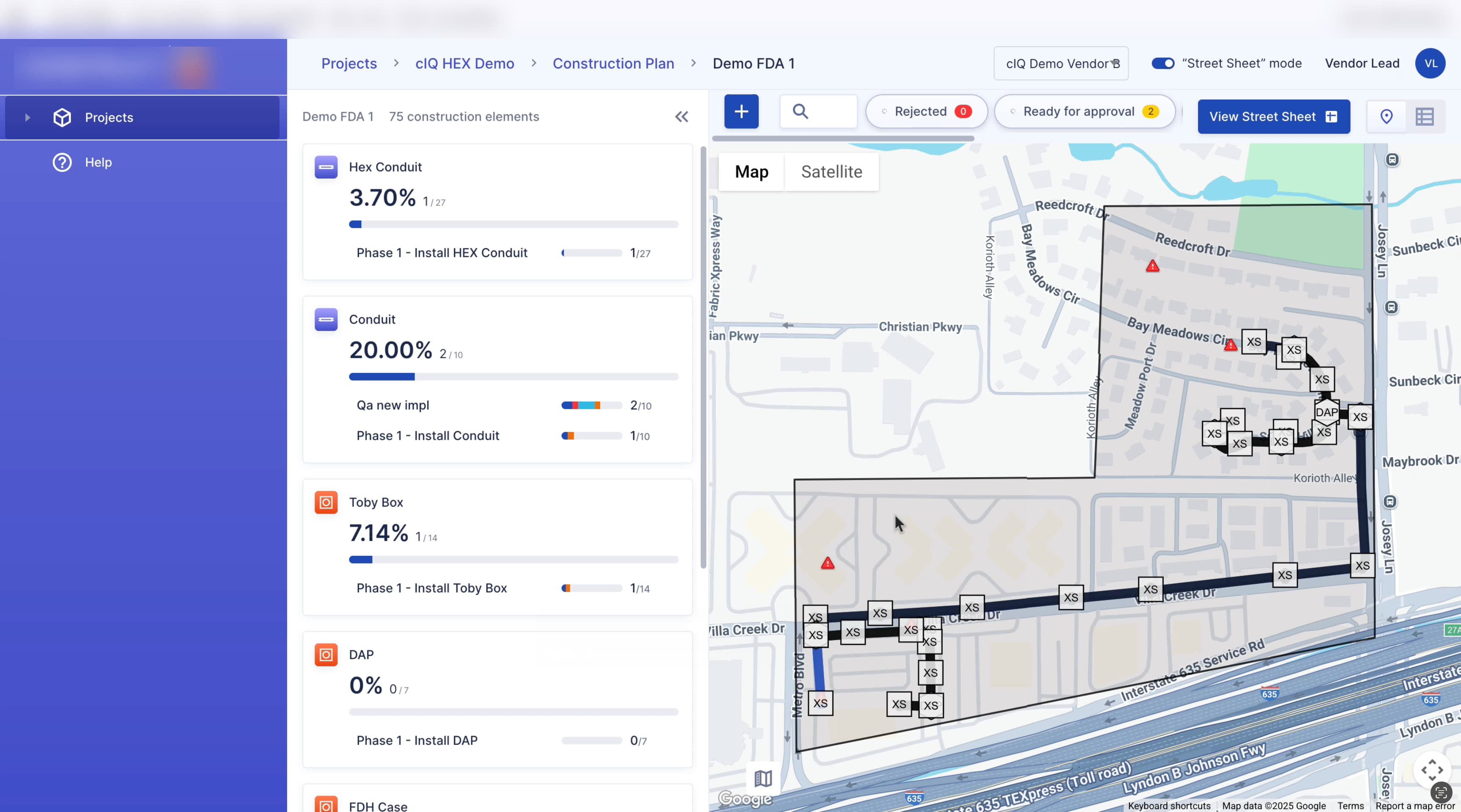Click warning triangle near Reedcroft Dr

coord(1152,266)
